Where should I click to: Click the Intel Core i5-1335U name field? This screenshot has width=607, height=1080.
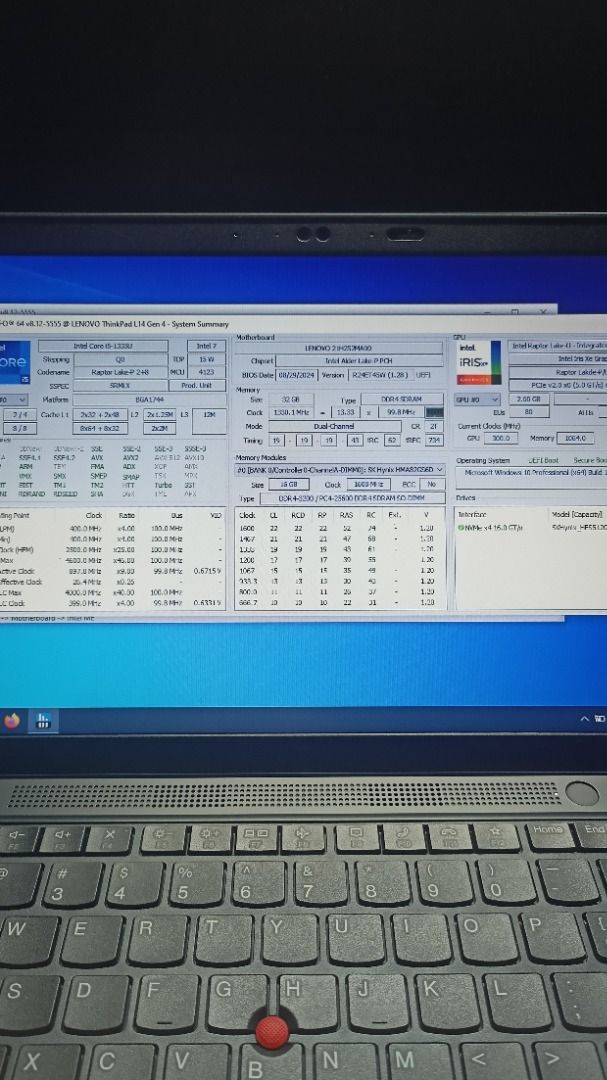(x=102, y=346)
